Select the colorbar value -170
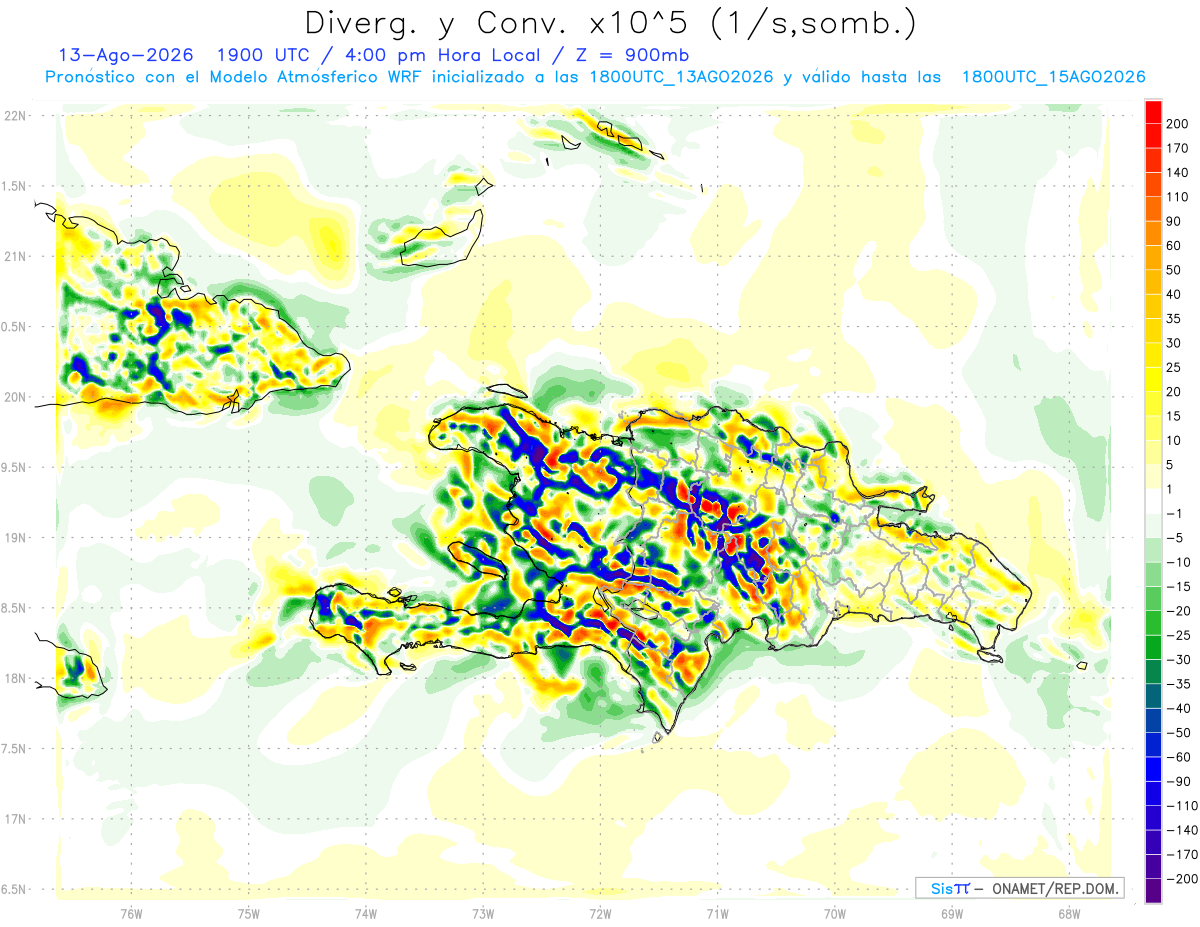This screenshot has width=1200, height=927. 1180,855
